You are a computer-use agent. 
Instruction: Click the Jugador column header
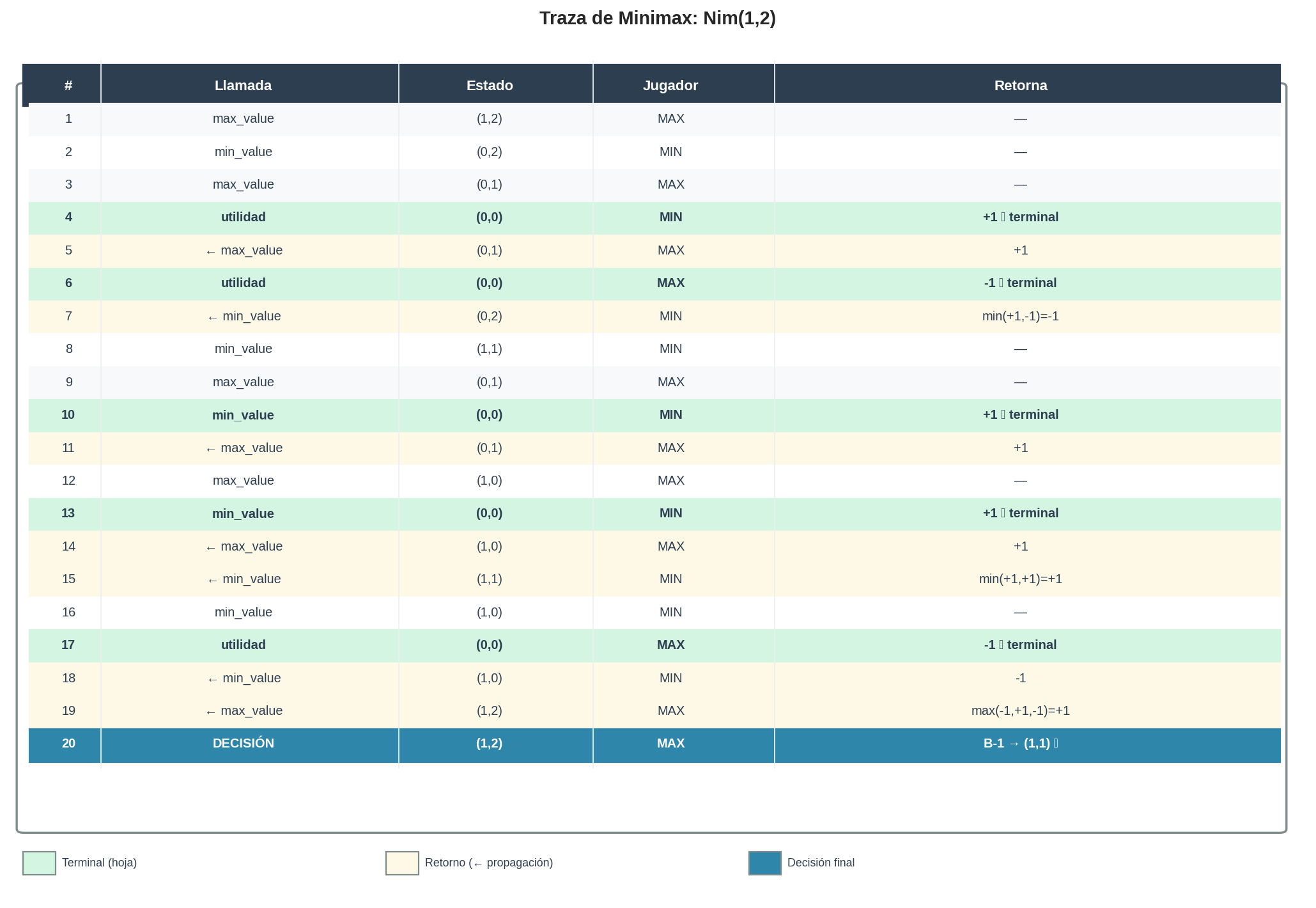[x=670, y=85]
